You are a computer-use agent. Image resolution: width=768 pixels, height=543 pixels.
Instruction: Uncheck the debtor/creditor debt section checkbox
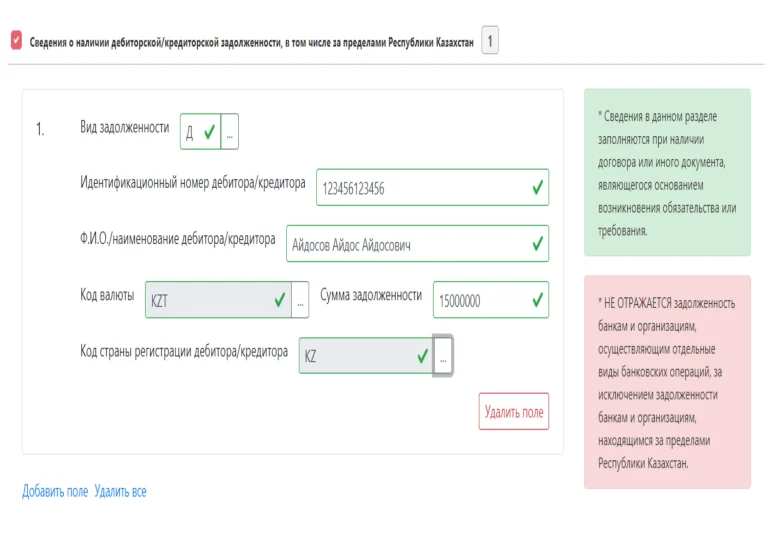point(16,40)
